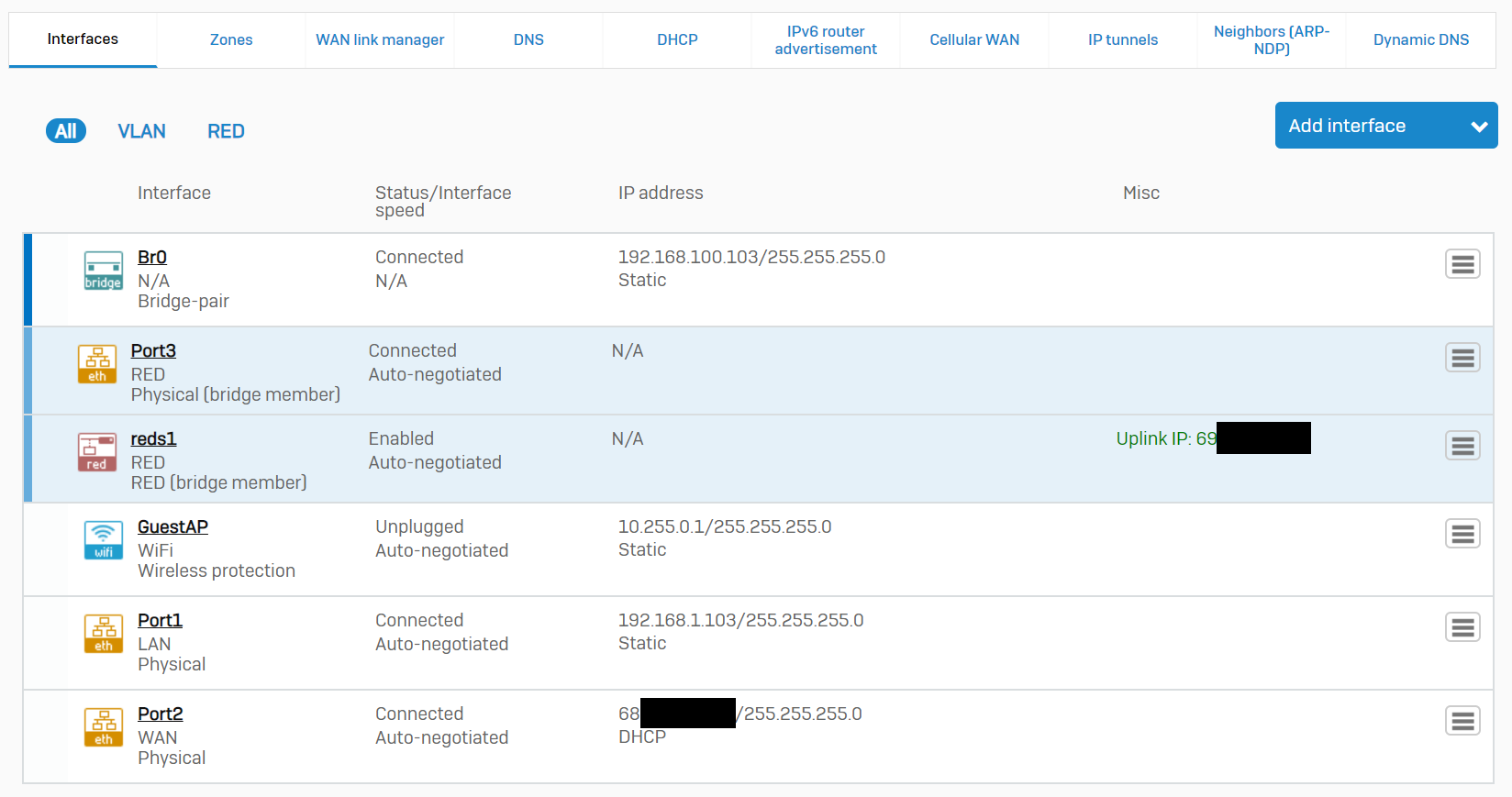Click the reds1 RED device icon

[x=97, y=452]
